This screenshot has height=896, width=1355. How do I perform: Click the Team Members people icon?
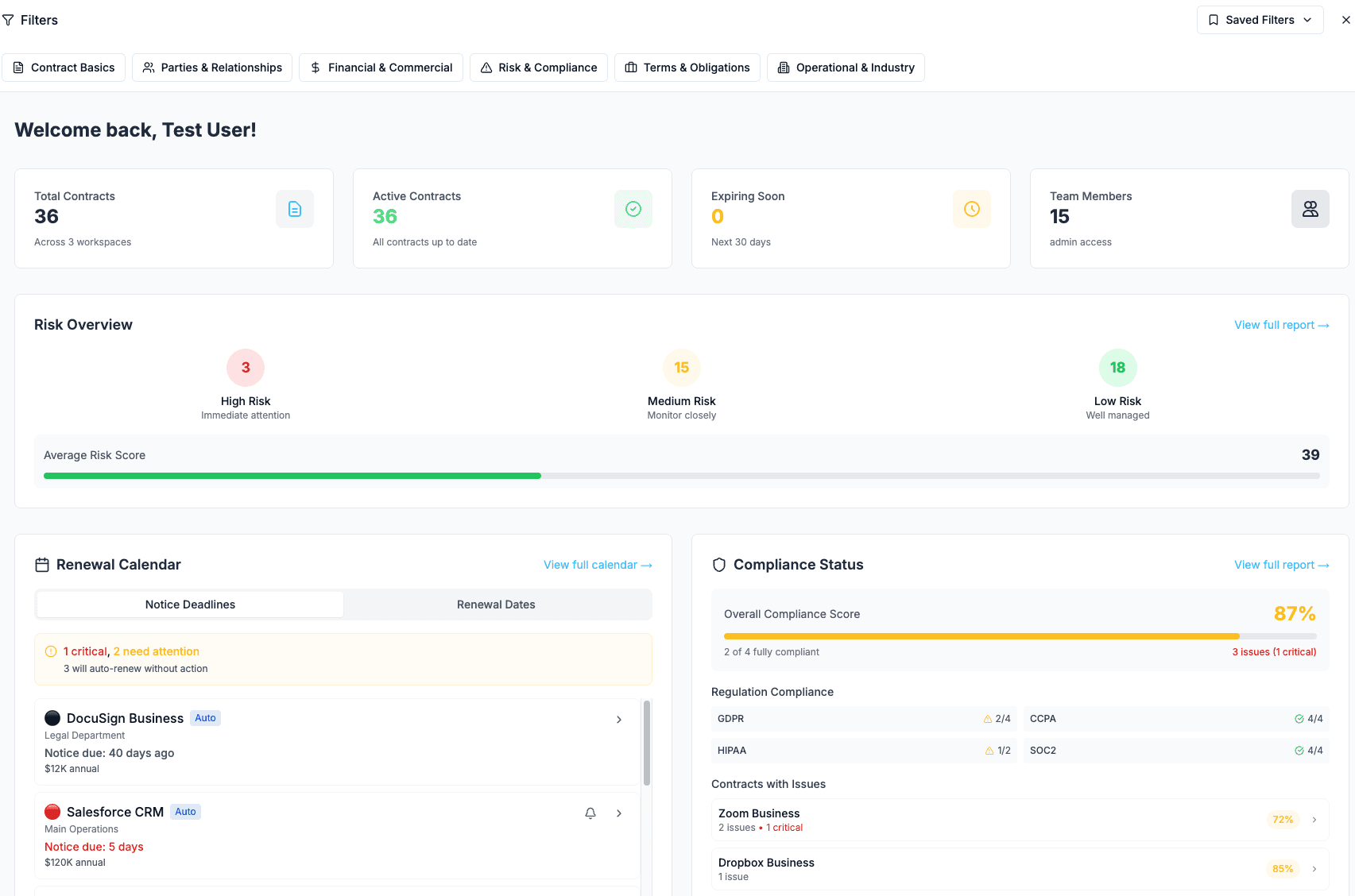pos(1310,208)
